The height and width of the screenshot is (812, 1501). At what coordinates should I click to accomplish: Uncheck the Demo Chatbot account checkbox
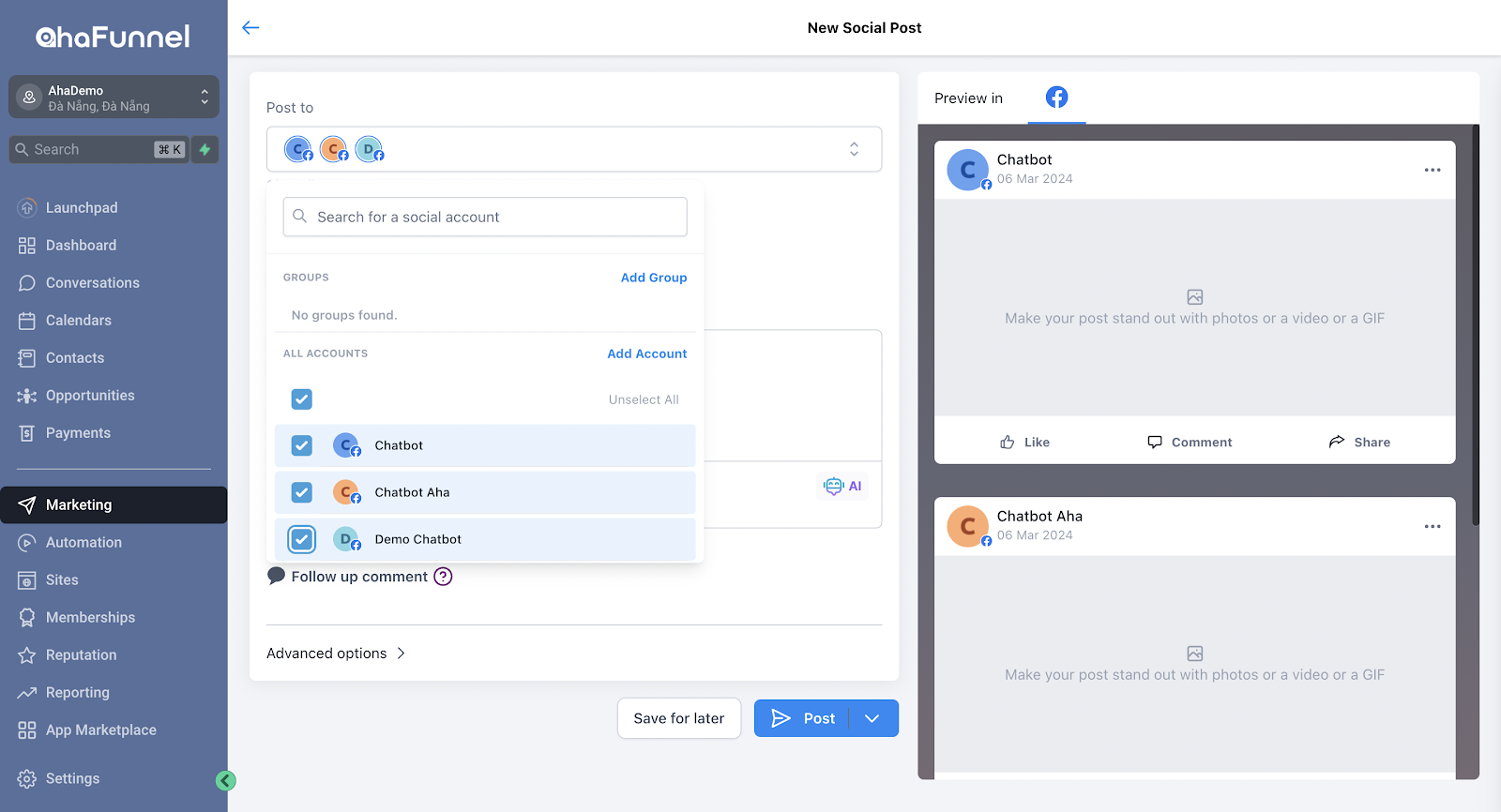pos(301,539)
